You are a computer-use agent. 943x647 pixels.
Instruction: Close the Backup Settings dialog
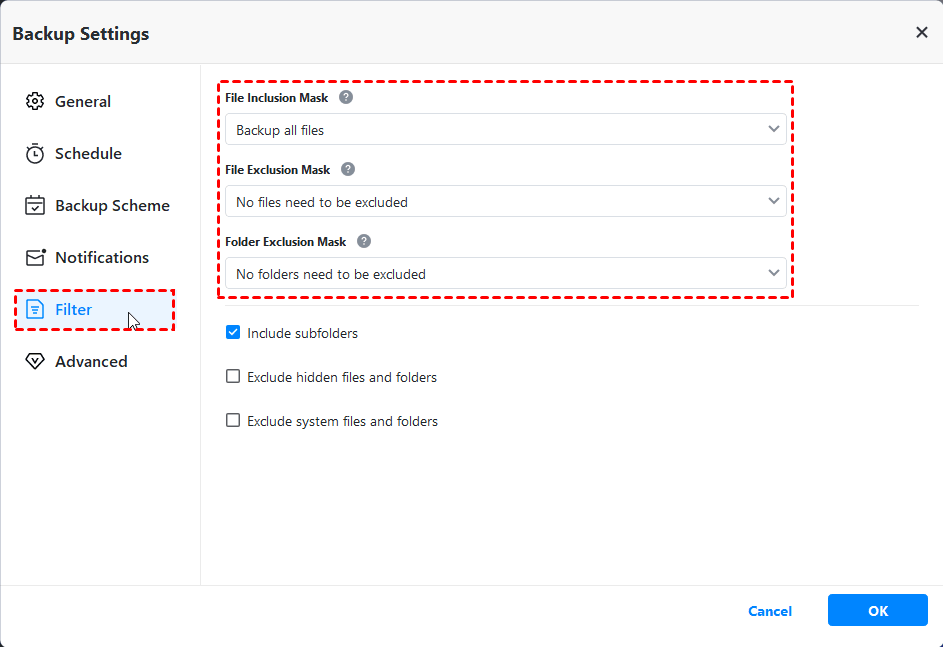point(921,33)
